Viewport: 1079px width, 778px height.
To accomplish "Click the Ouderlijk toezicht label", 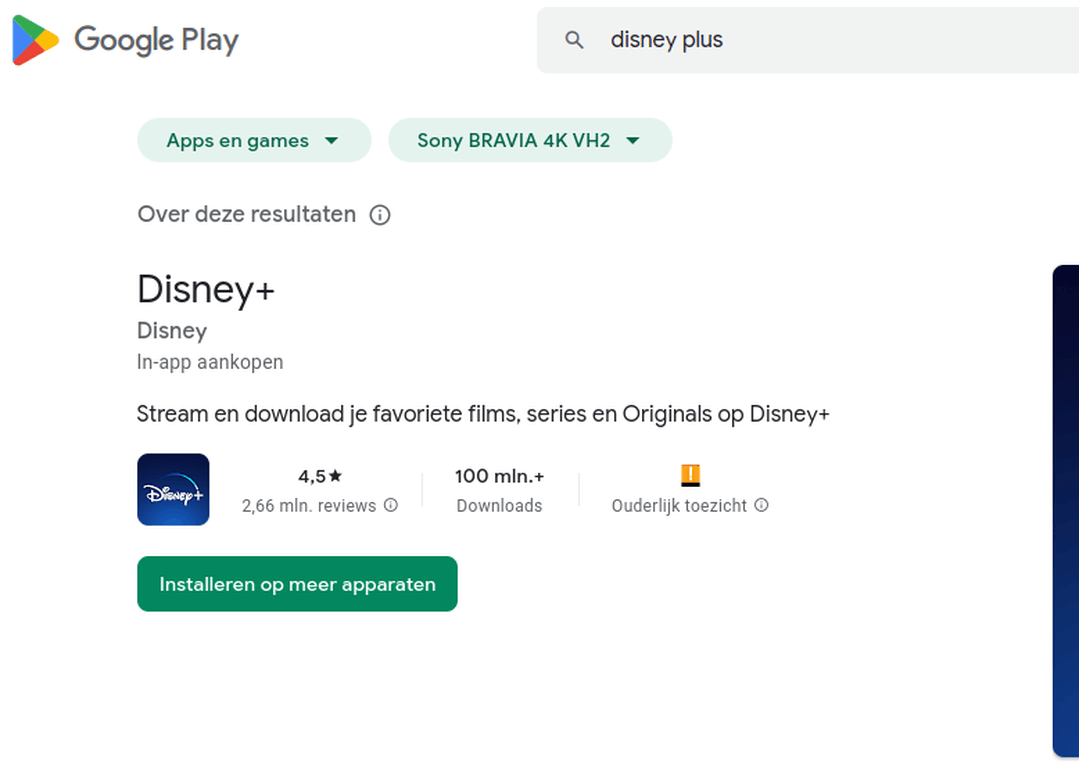I will [x=679, y=506].
